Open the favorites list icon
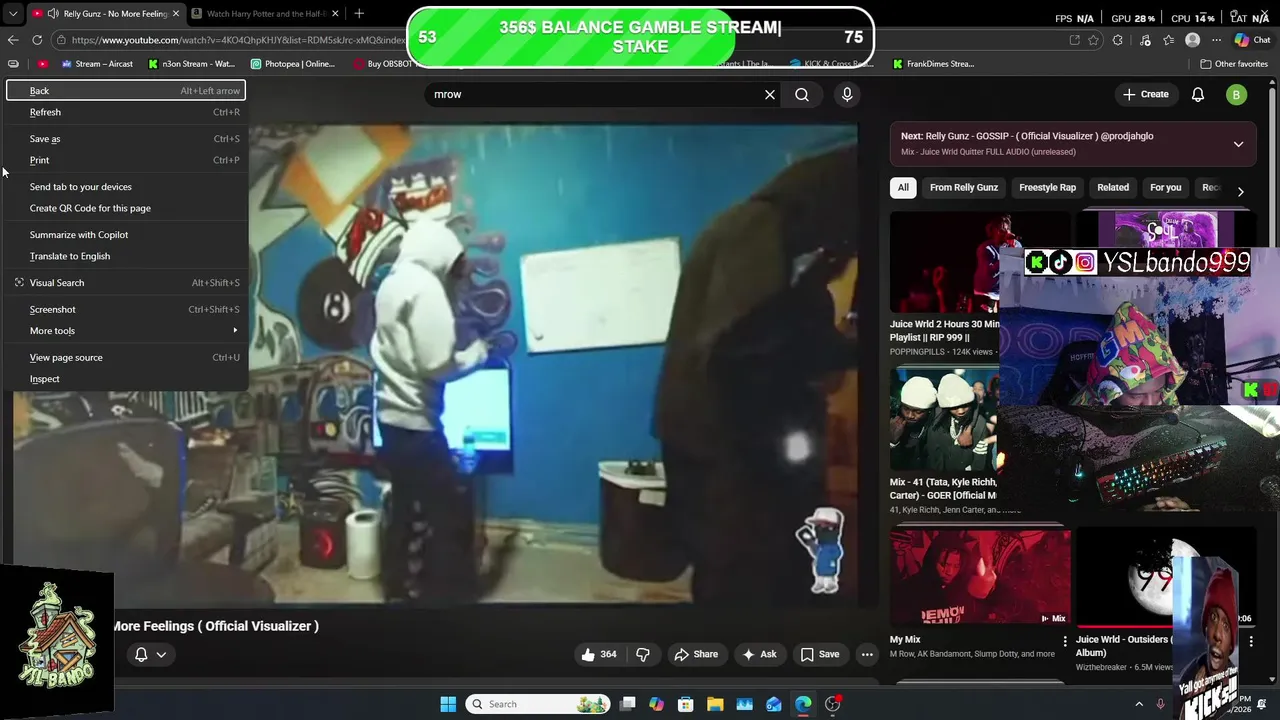Viewport: 1280px width, 720px height. (1168, 40)
